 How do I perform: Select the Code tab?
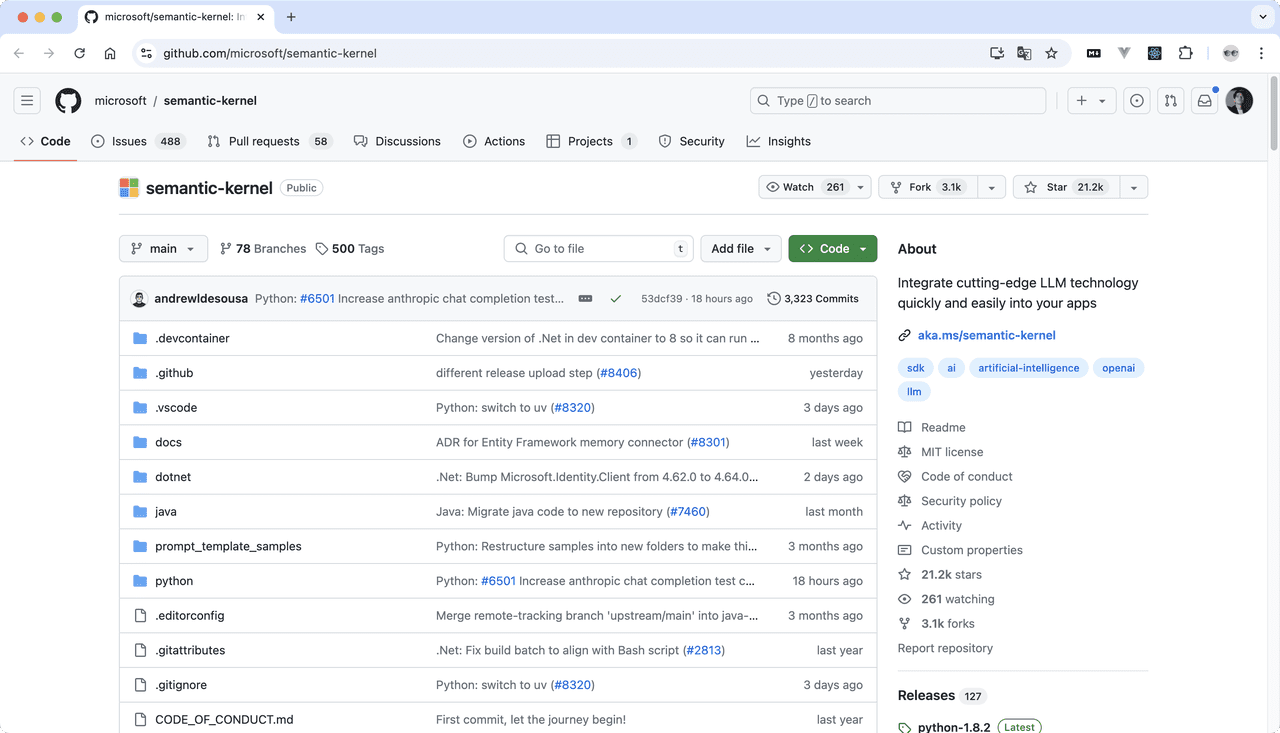pos(45,141)
